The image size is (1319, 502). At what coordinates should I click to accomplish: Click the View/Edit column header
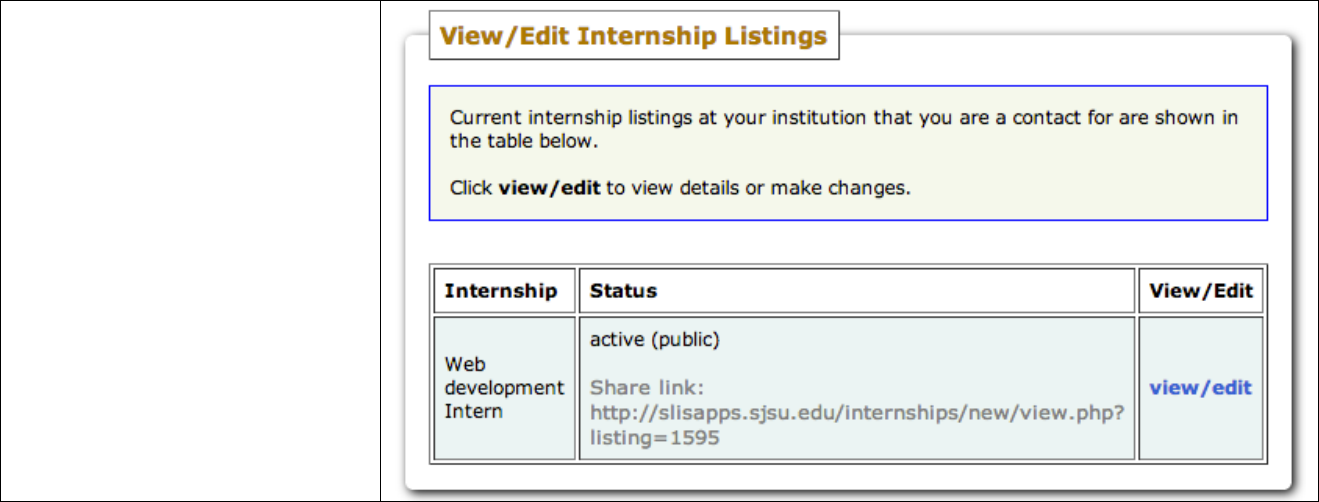click(1200, 291)
